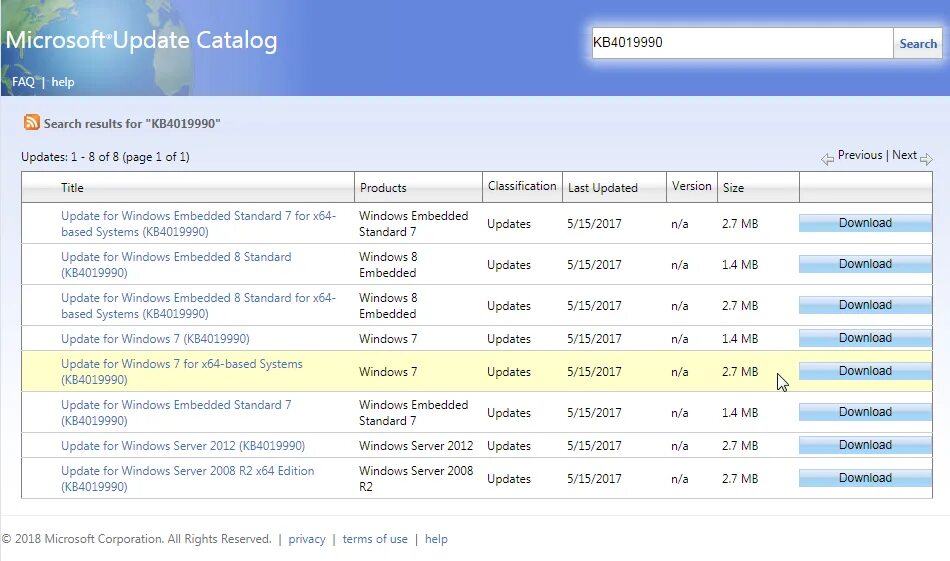Download Windows Embedded 8 Standard x64 update
The height and width of the screenshot is (561, 950).
865,305
